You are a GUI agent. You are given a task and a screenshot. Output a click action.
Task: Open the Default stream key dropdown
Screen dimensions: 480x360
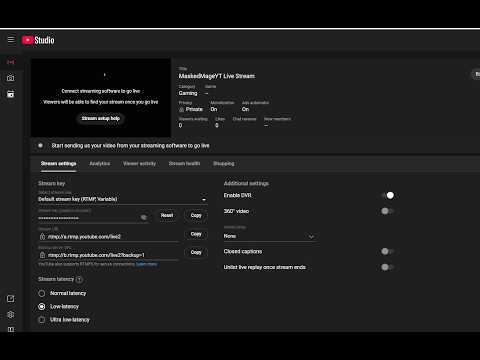pyautogui.click(x=122, y=199)
